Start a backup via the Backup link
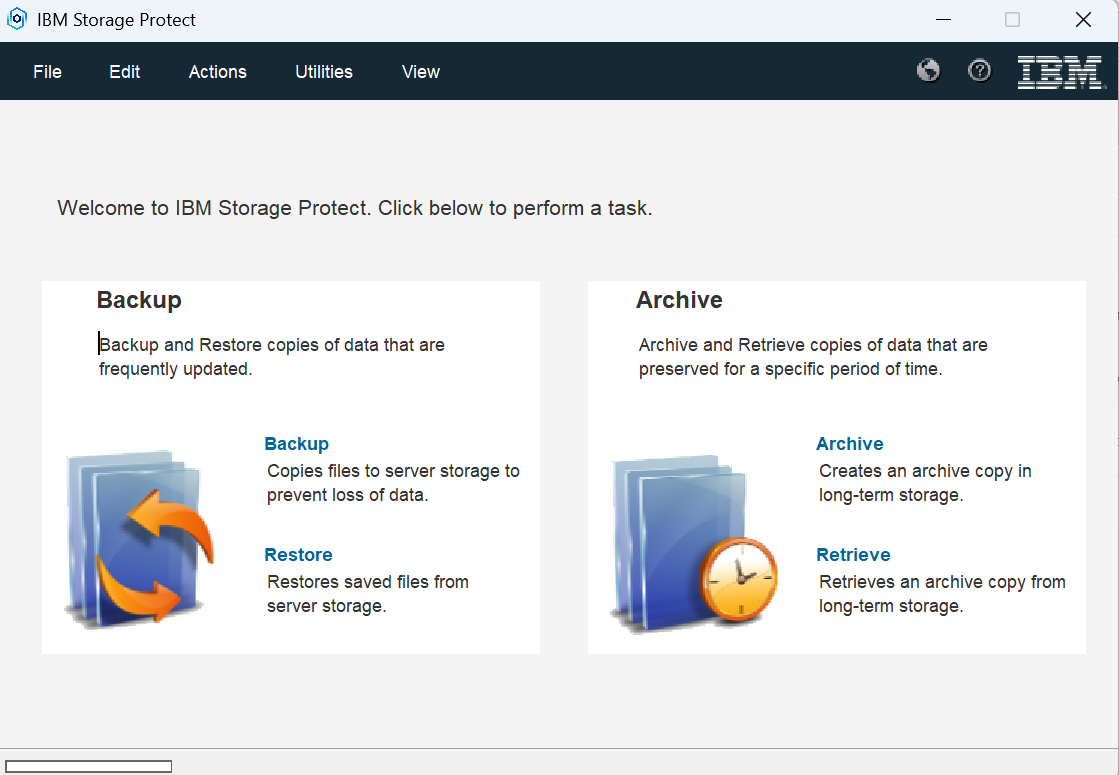1119x775 pixels. click(x=296, y=444)
